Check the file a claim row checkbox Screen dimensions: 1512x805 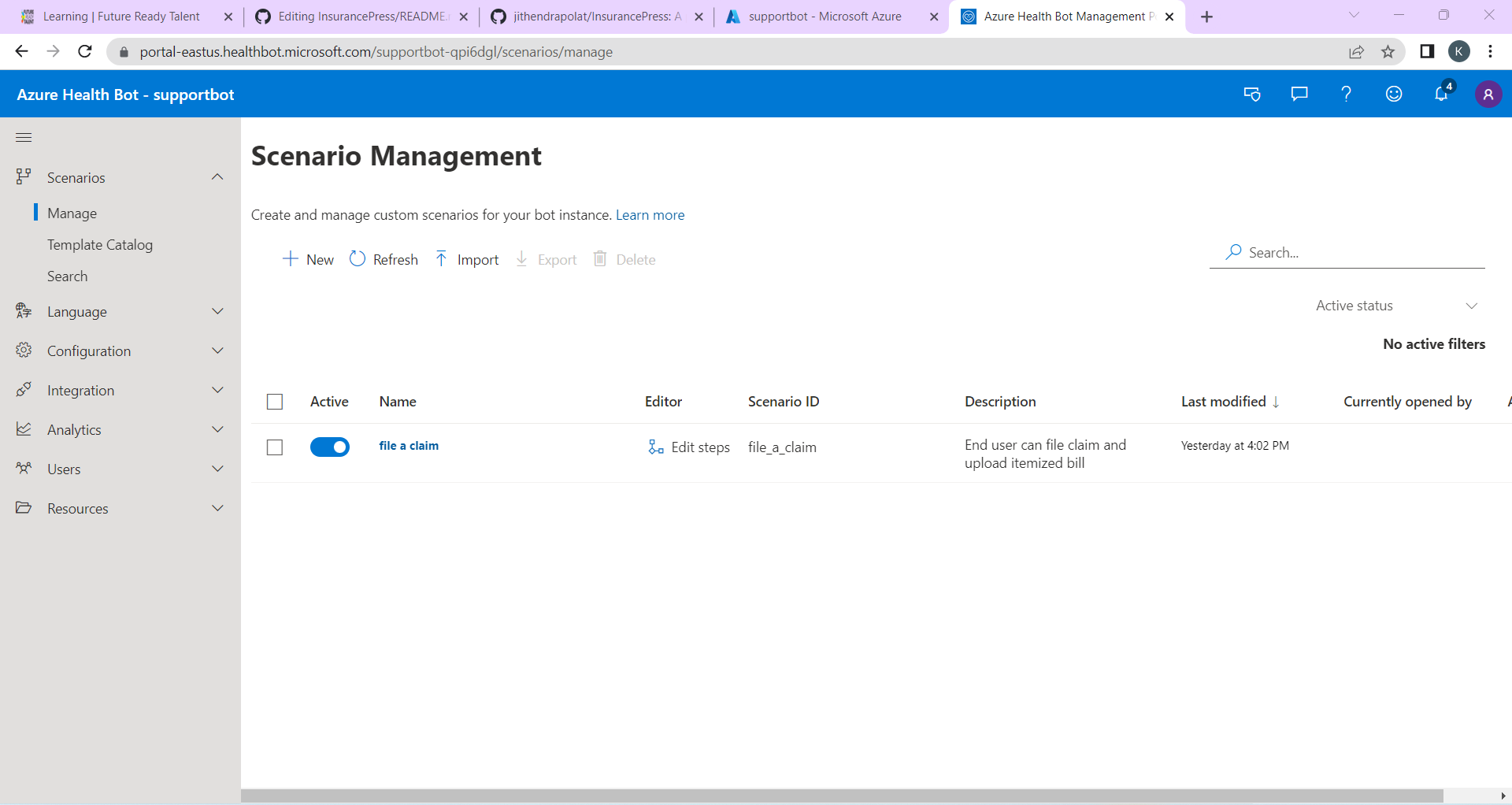(275, 447)
